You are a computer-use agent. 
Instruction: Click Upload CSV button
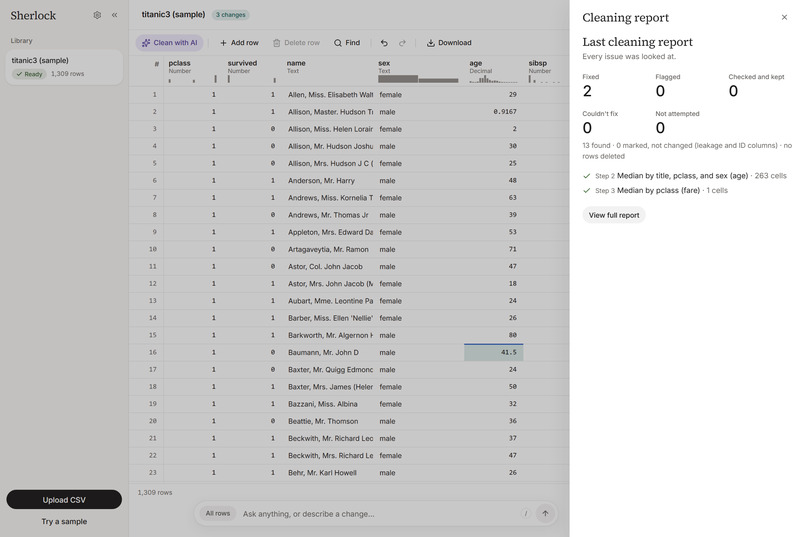tap(64, 499)
